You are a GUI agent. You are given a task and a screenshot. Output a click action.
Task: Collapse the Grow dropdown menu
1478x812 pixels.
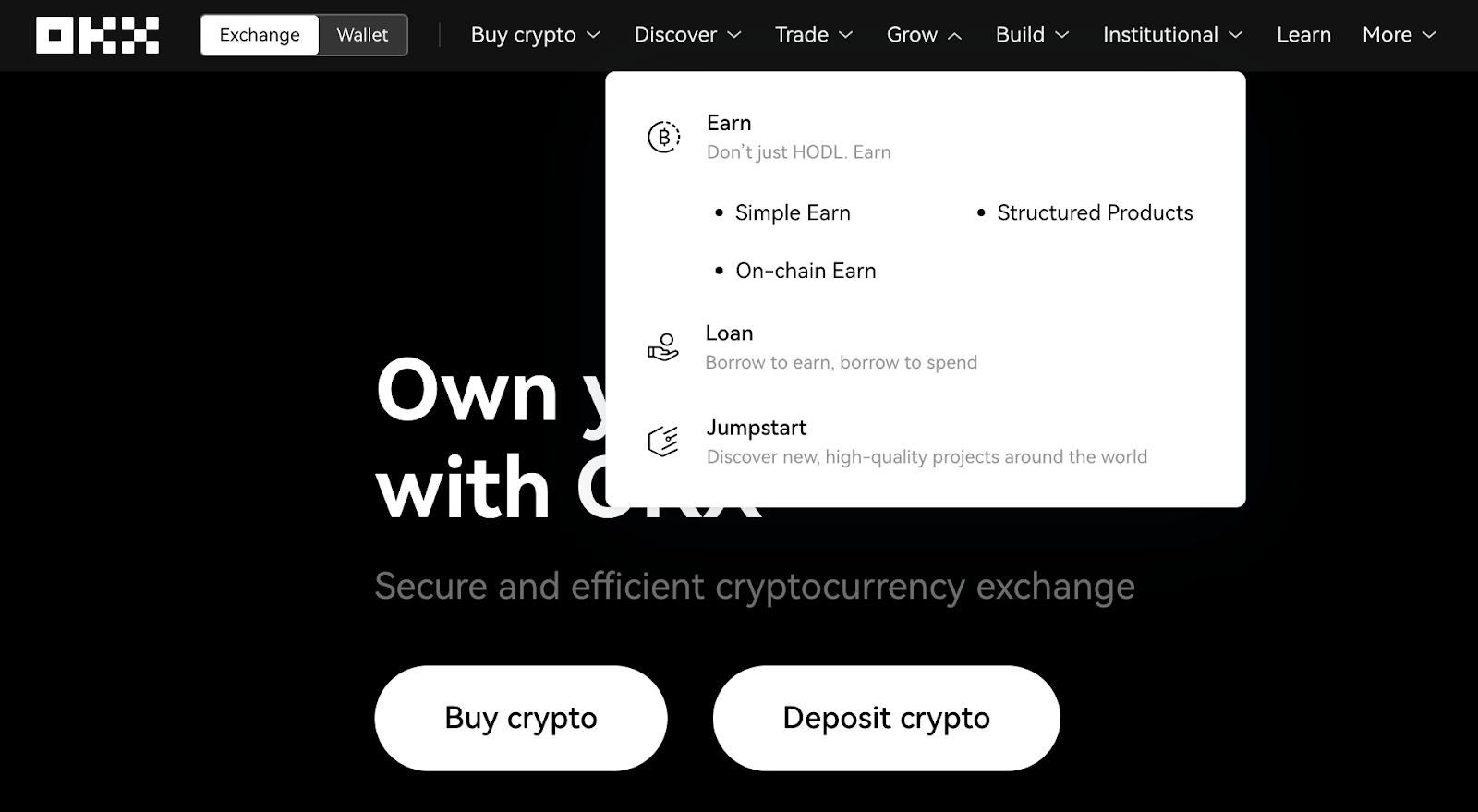924,35
